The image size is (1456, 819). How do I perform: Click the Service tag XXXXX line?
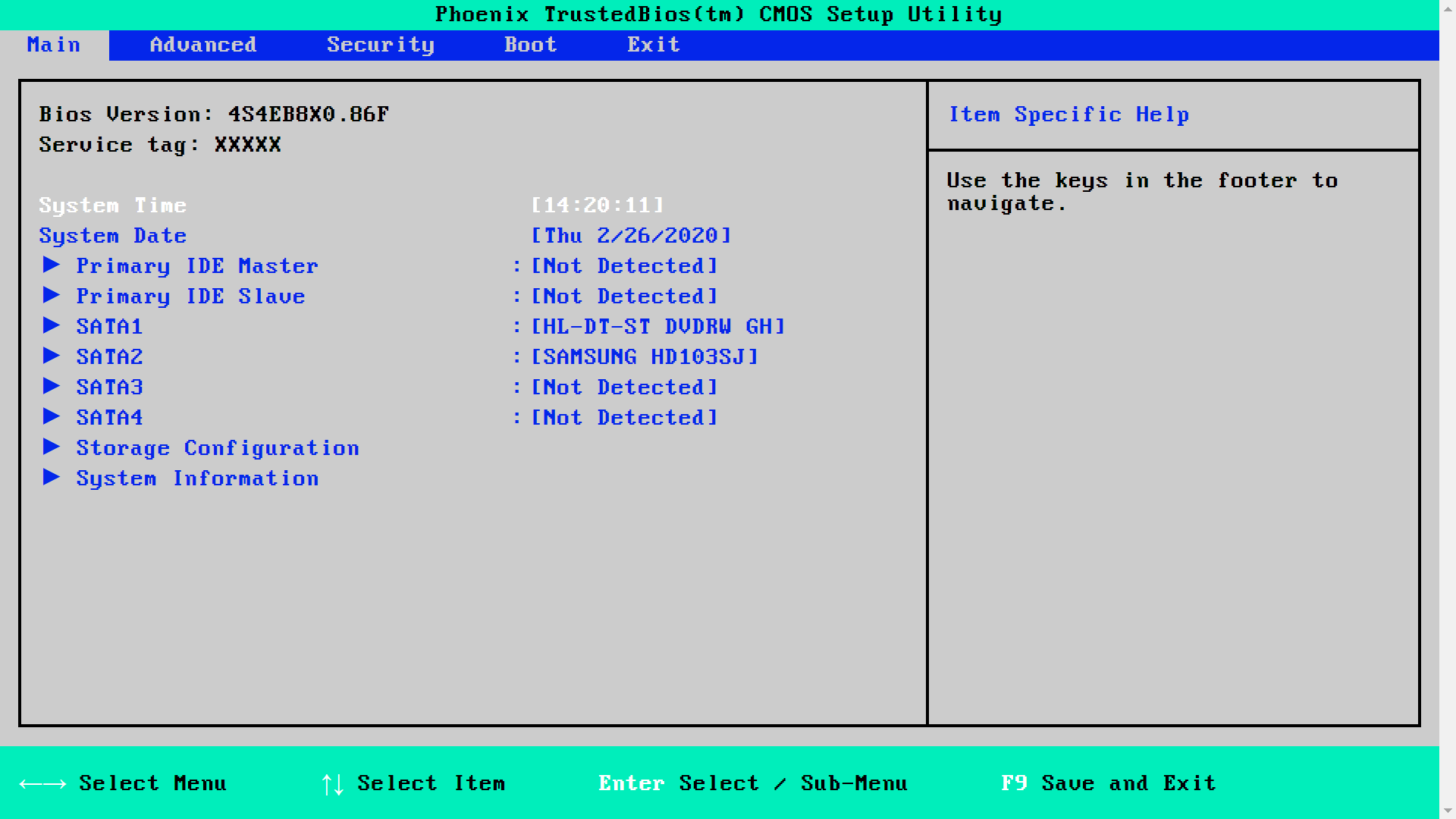click(160, 145)
